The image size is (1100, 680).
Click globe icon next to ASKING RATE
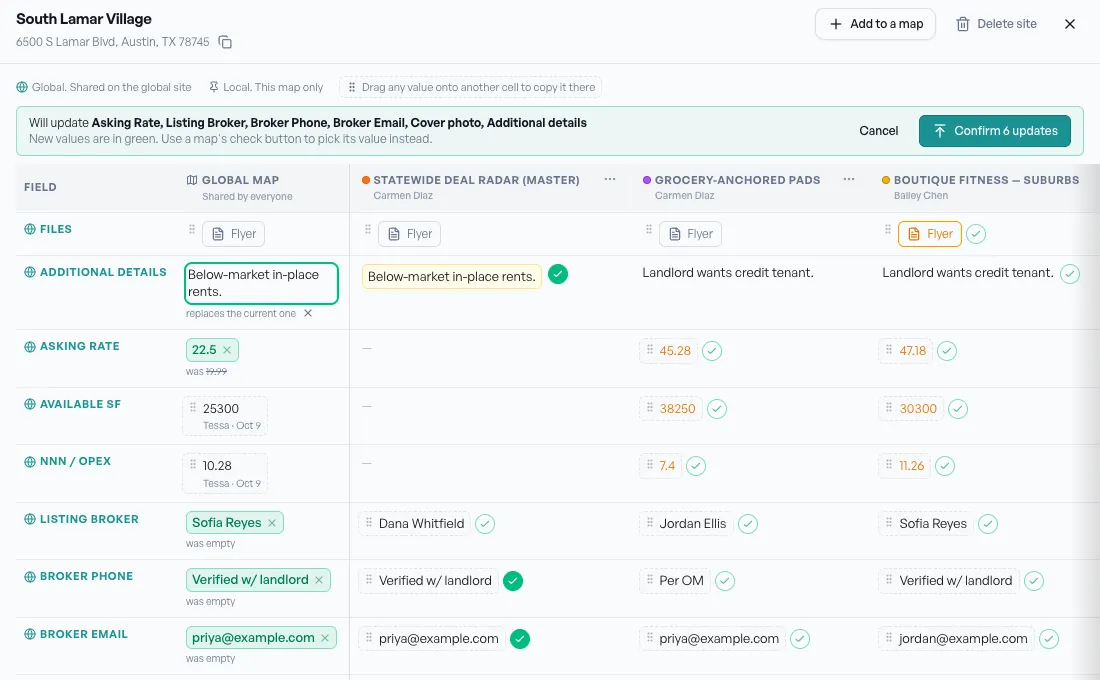tap(30, 347)
